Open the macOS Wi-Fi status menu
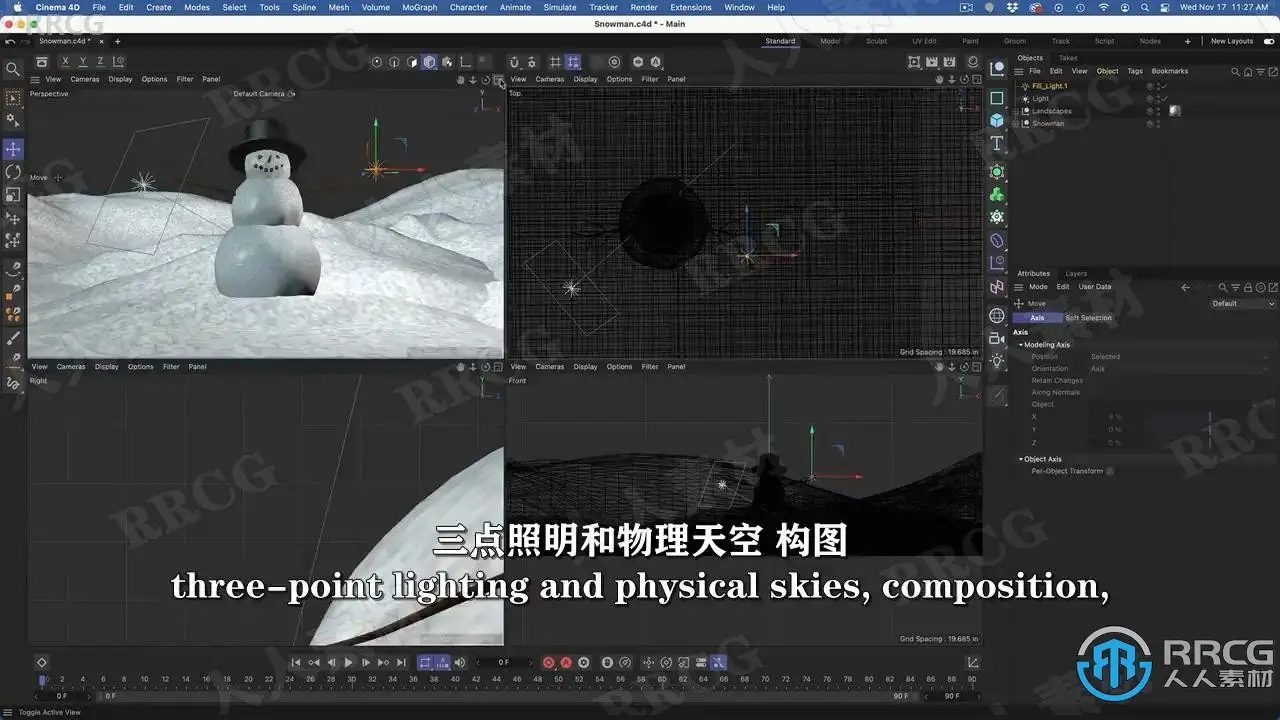The image size is (1280, 720). (1103, 7)
